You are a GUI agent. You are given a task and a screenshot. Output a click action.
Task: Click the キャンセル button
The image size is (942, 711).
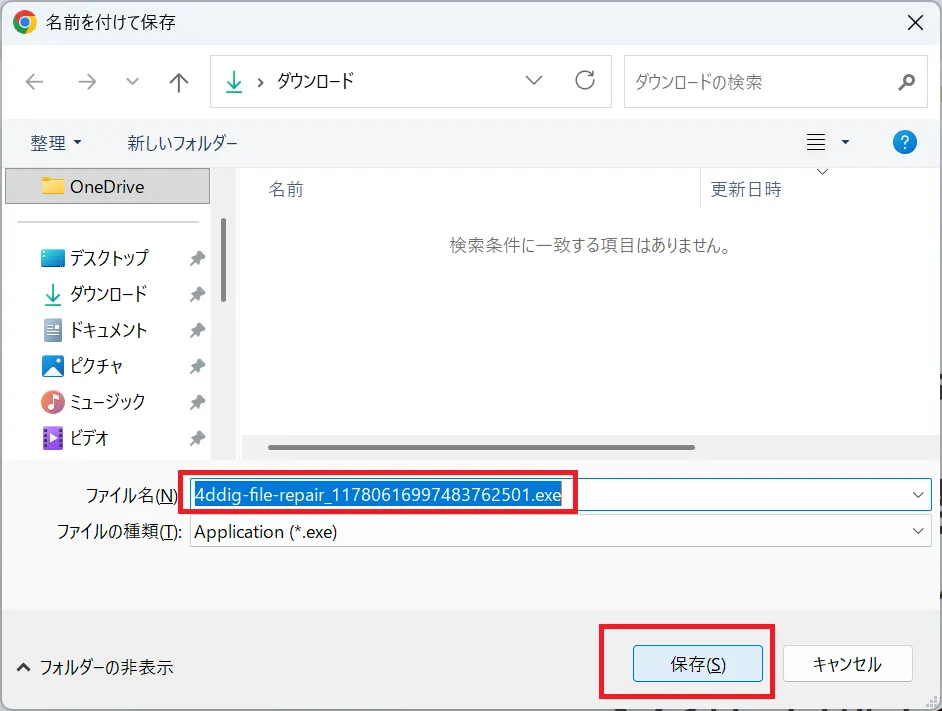click(x=847, y=664)
